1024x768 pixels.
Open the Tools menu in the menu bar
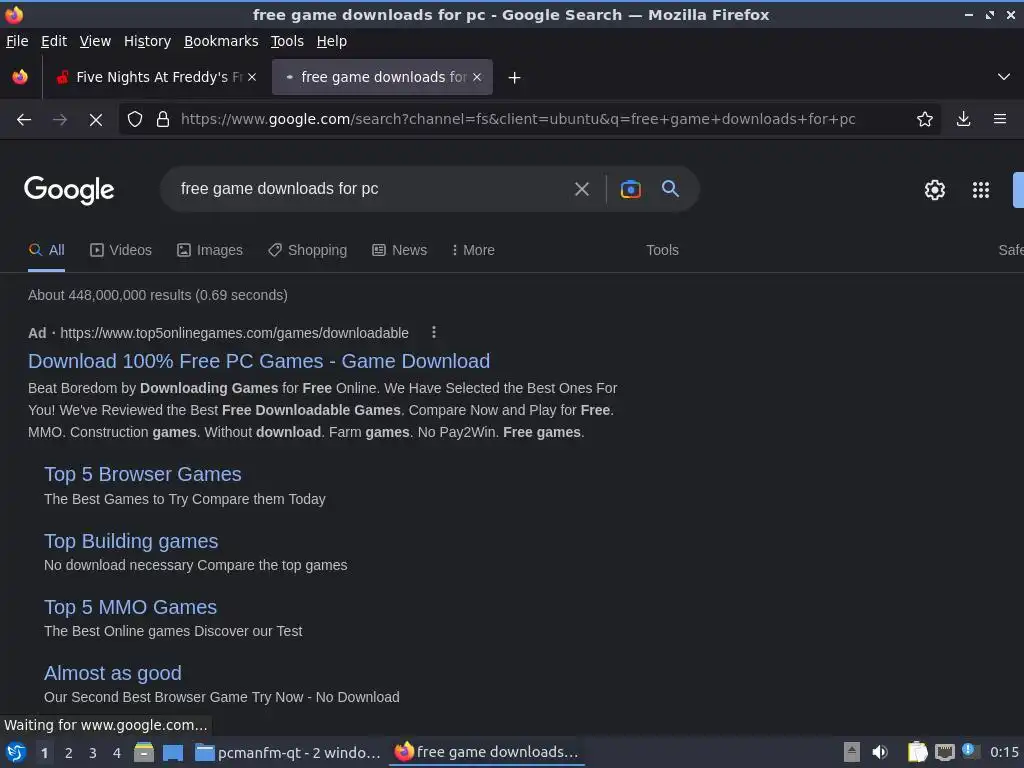point(287,41)
